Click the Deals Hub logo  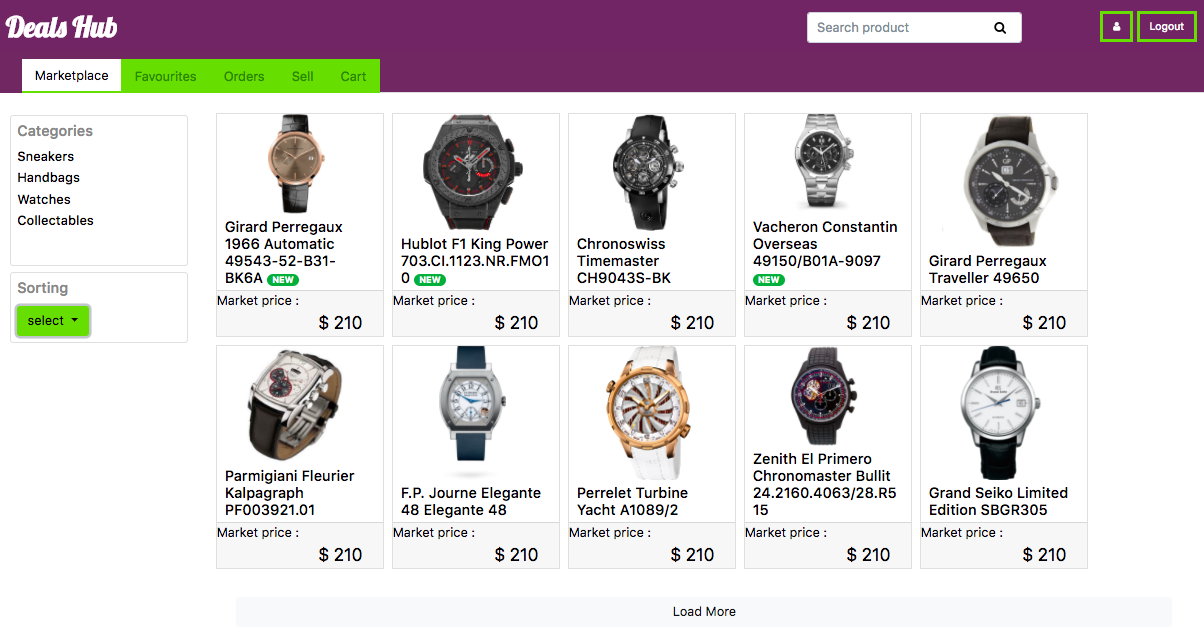(x=62, y=28)
